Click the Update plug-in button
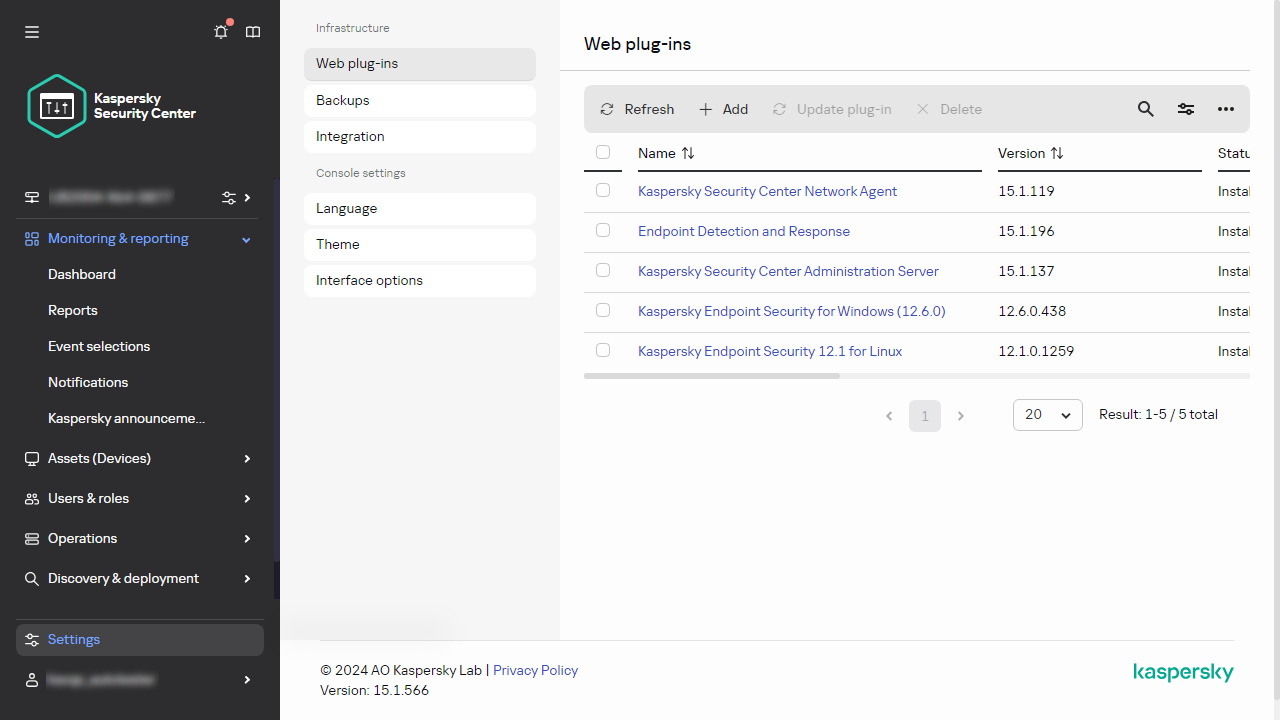 (x=832, y=109)
